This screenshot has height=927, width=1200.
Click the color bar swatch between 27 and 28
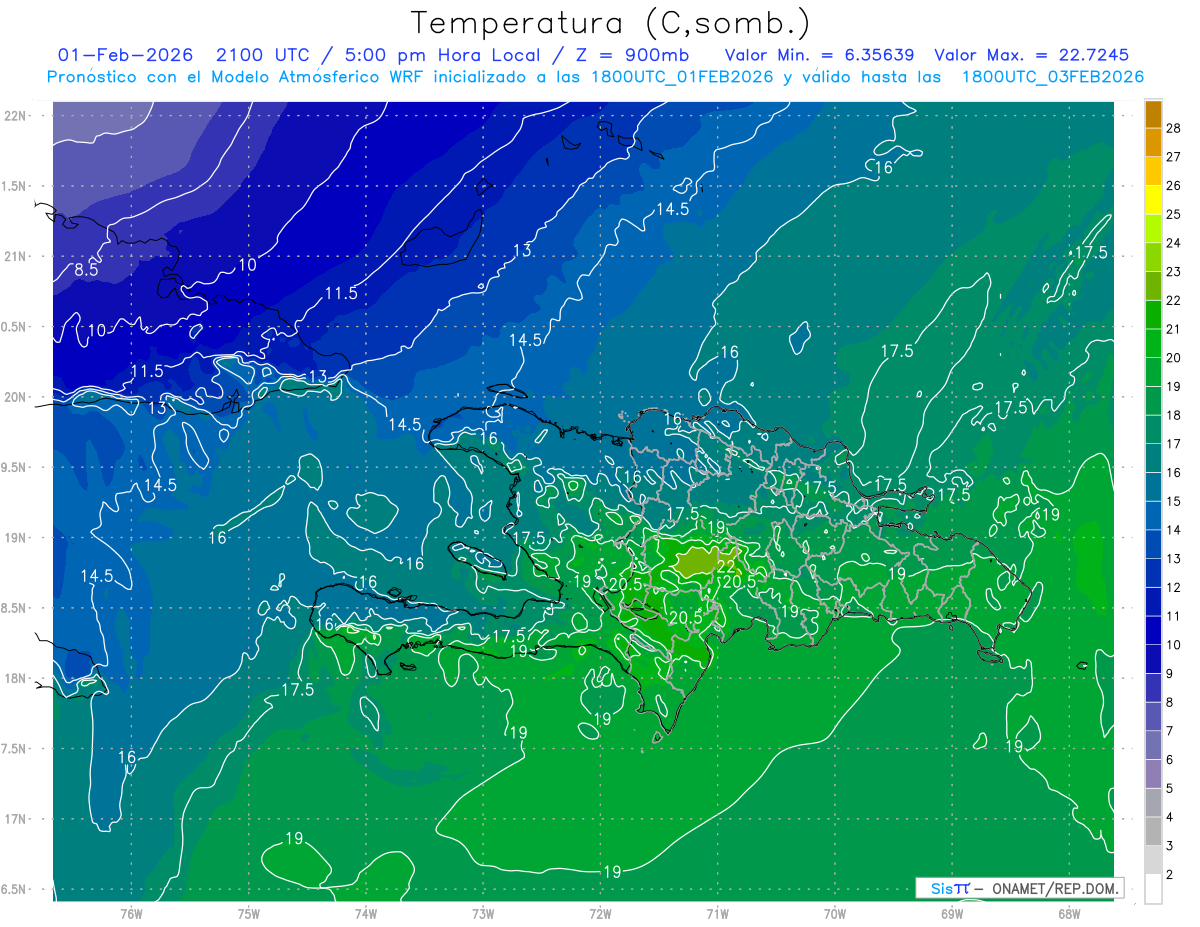pos(1153,142)
